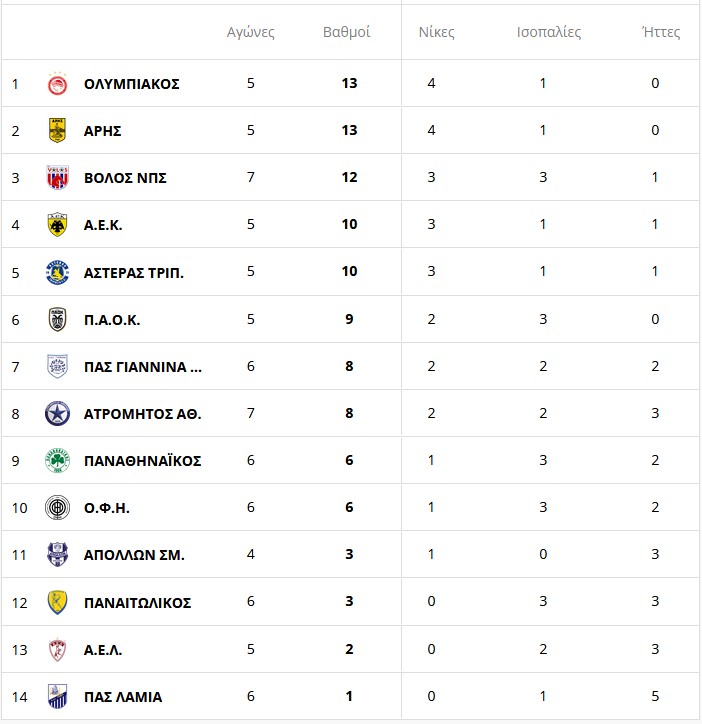Open the ΑΠΟΛΛΩΝ ΣΜ. team link

point(134,555)
